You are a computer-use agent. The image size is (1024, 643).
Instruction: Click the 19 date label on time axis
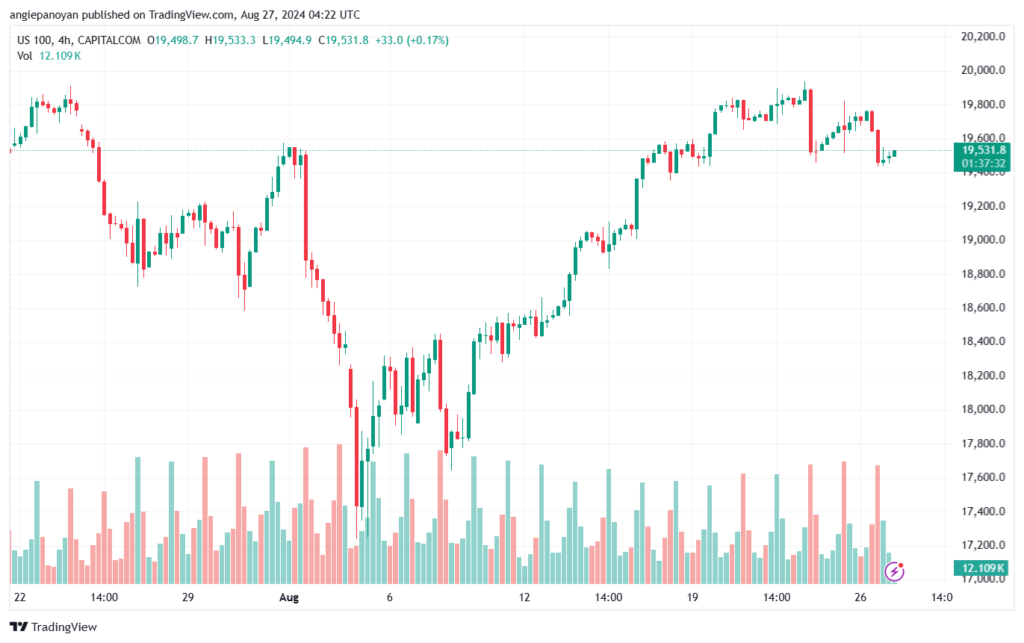(x=692, y=597)
